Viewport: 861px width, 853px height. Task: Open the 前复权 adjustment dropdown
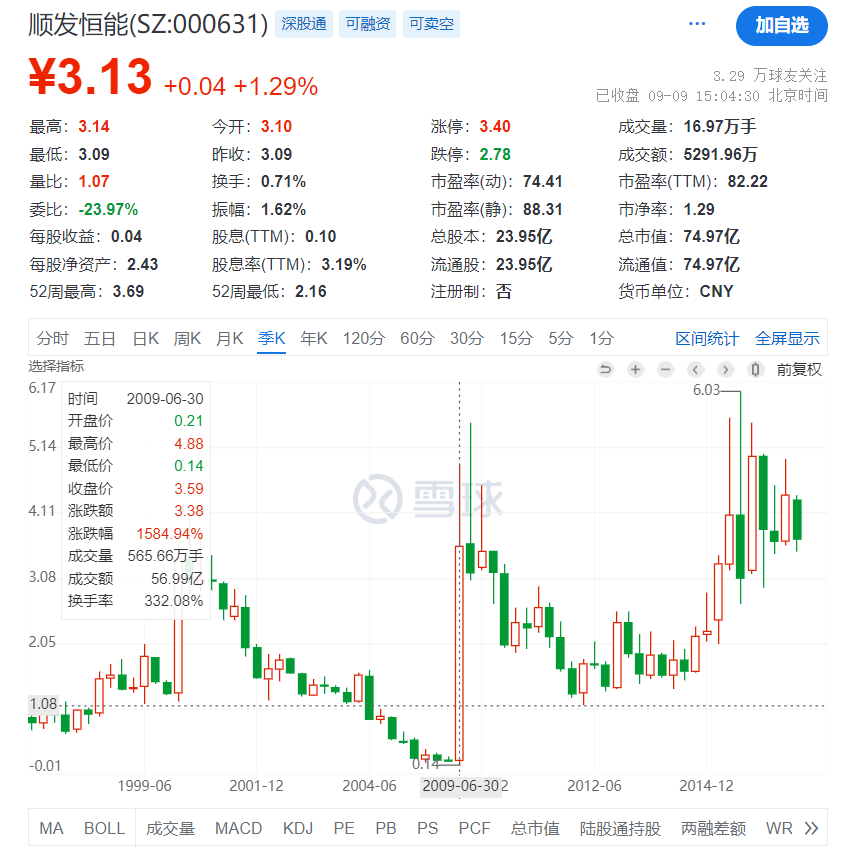(x=799, y=370)
